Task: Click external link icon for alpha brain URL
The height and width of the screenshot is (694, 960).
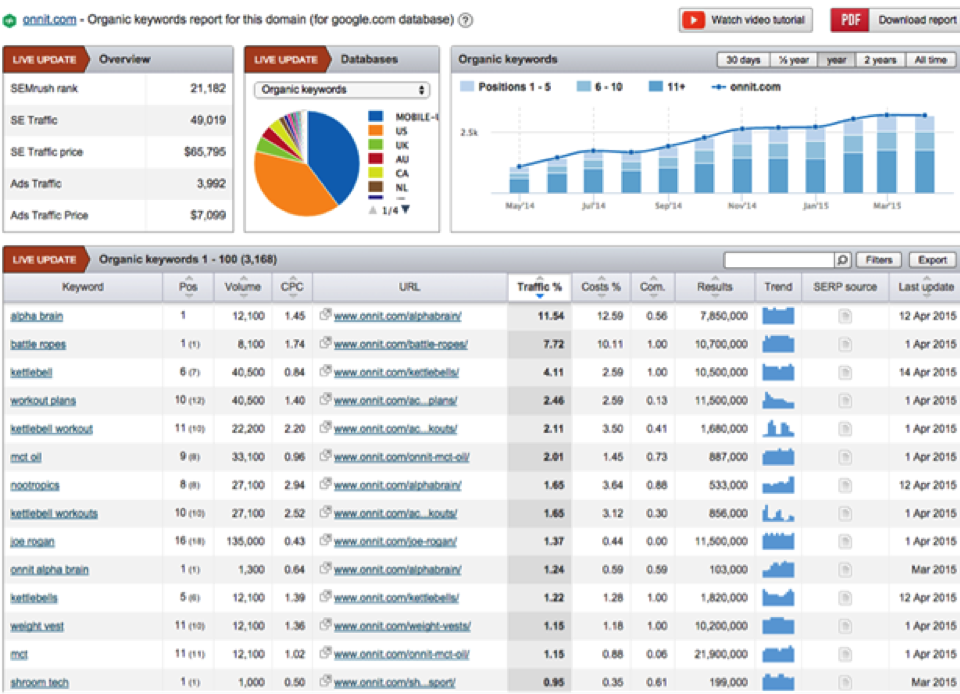Action: [x=326, y=315]
